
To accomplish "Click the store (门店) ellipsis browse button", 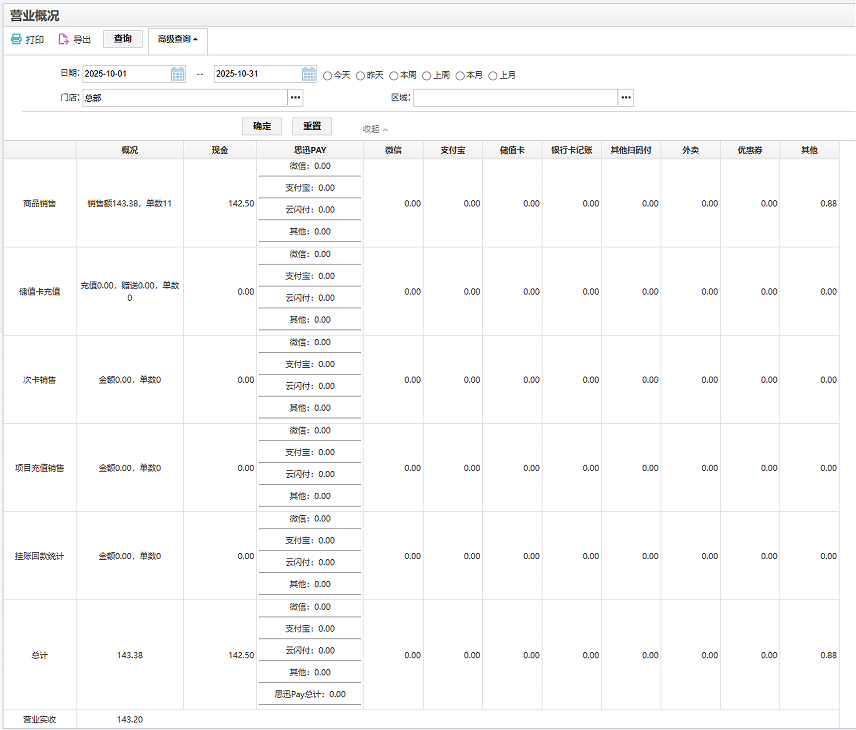I will [x=295, y=98].
